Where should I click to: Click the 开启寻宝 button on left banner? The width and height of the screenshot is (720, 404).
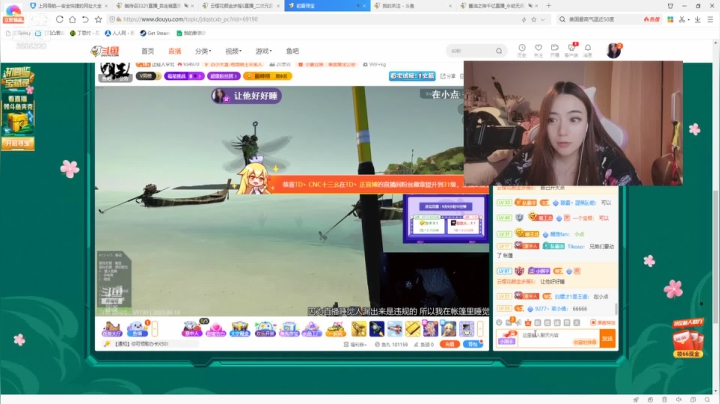(x=18, y=143)
